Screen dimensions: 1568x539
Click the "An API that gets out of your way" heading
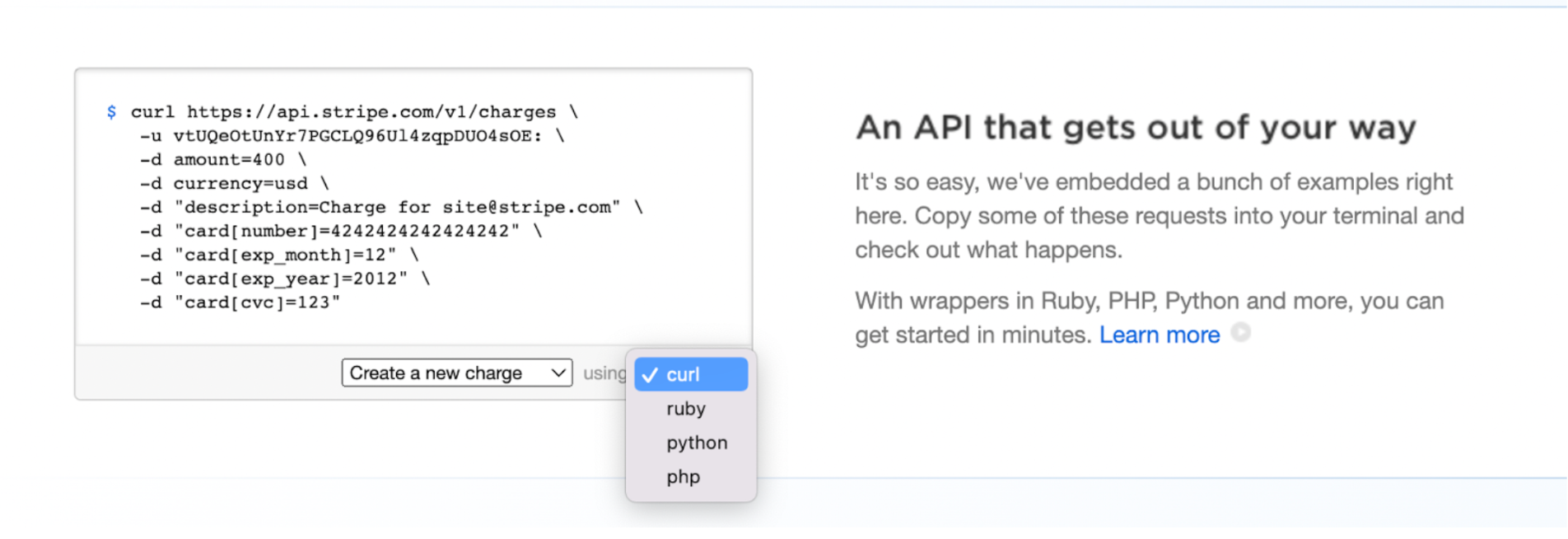[1136, 128]
